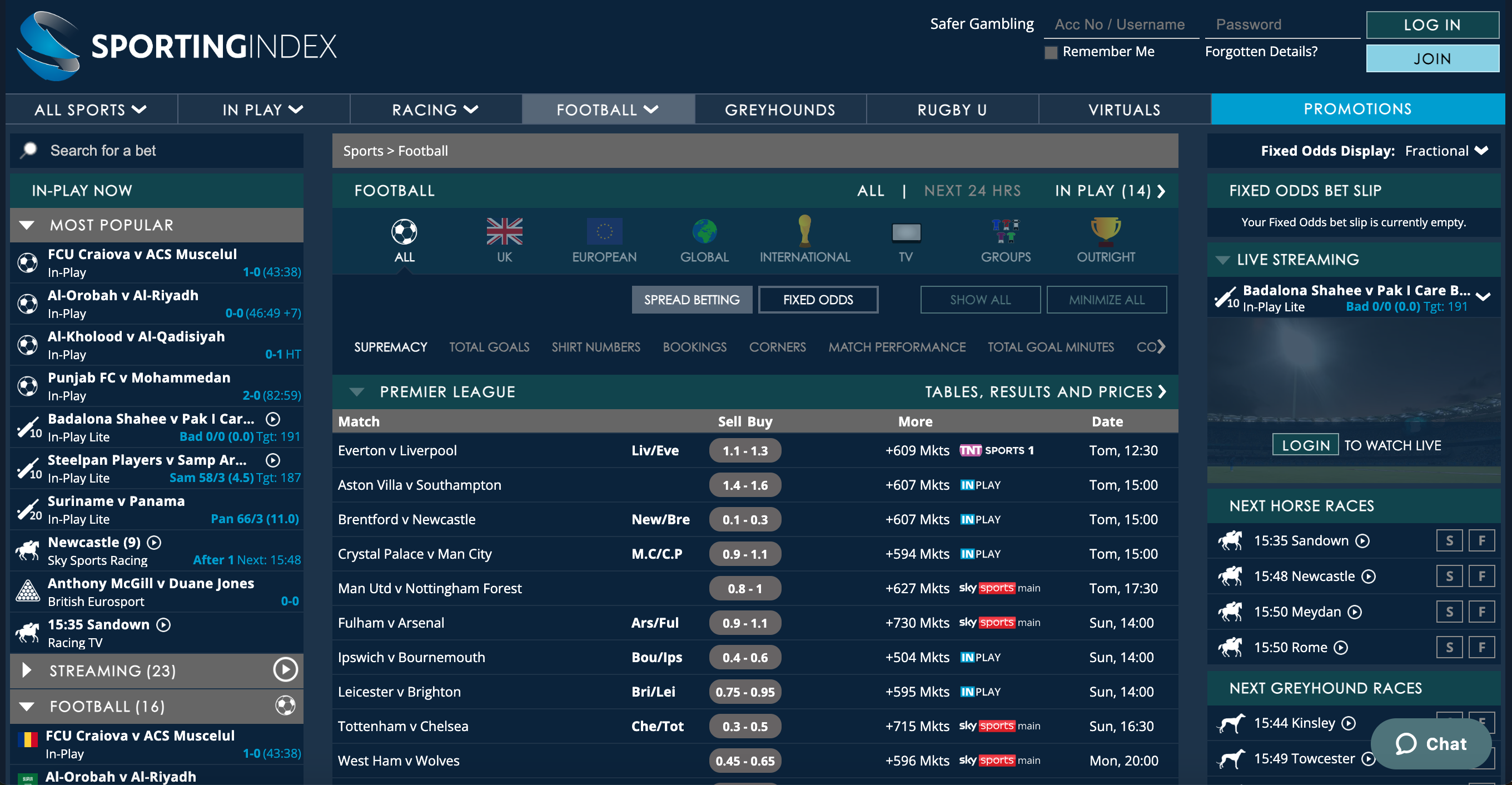Filter football to Next 24 Hrs
This screenshot has height=785, width=1512.
click(x=972, y=191)
